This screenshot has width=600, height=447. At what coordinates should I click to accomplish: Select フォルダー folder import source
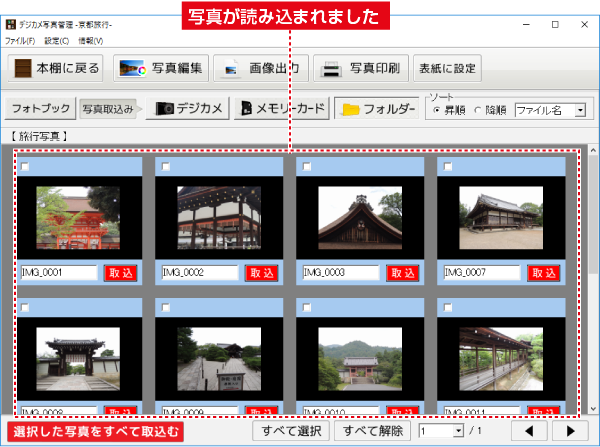tap(375, 108)
